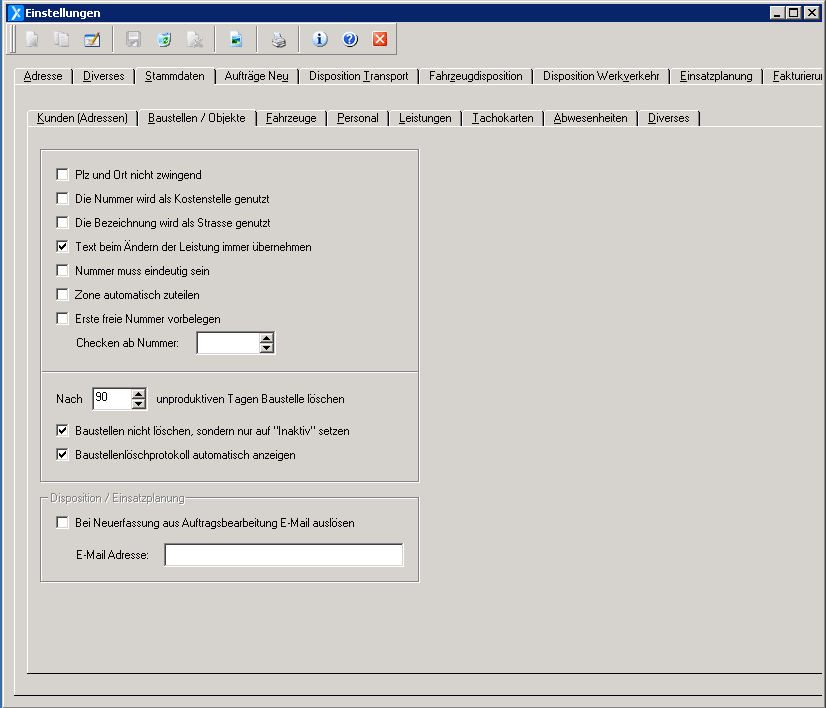Click the red X close toolbar icon
This screenshot has height=708, width=826.
(x=380, y=40)
